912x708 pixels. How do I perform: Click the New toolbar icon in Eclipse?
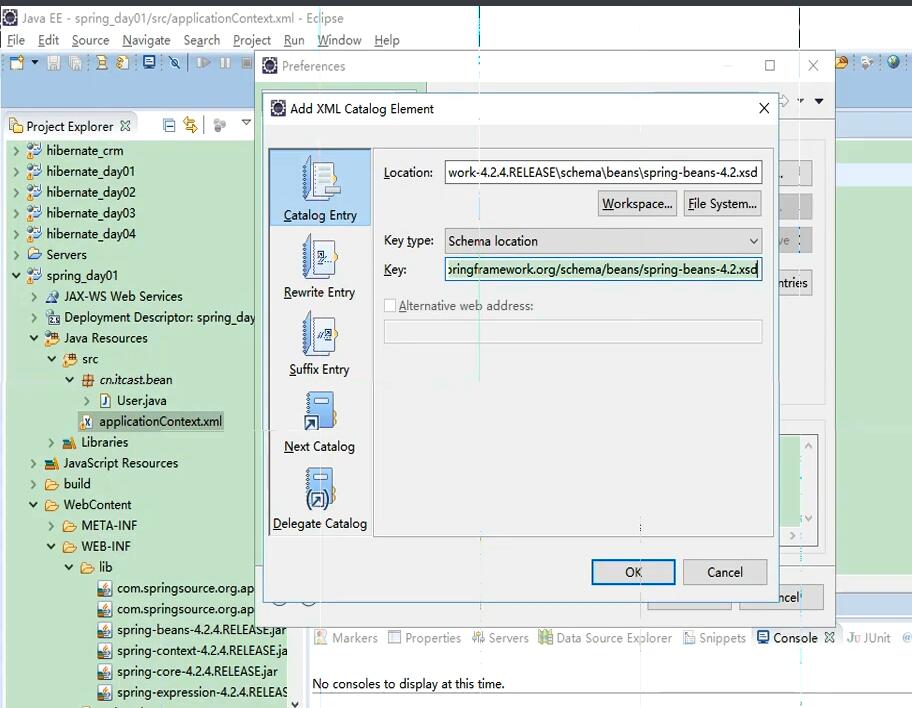(x=17, y=62)
